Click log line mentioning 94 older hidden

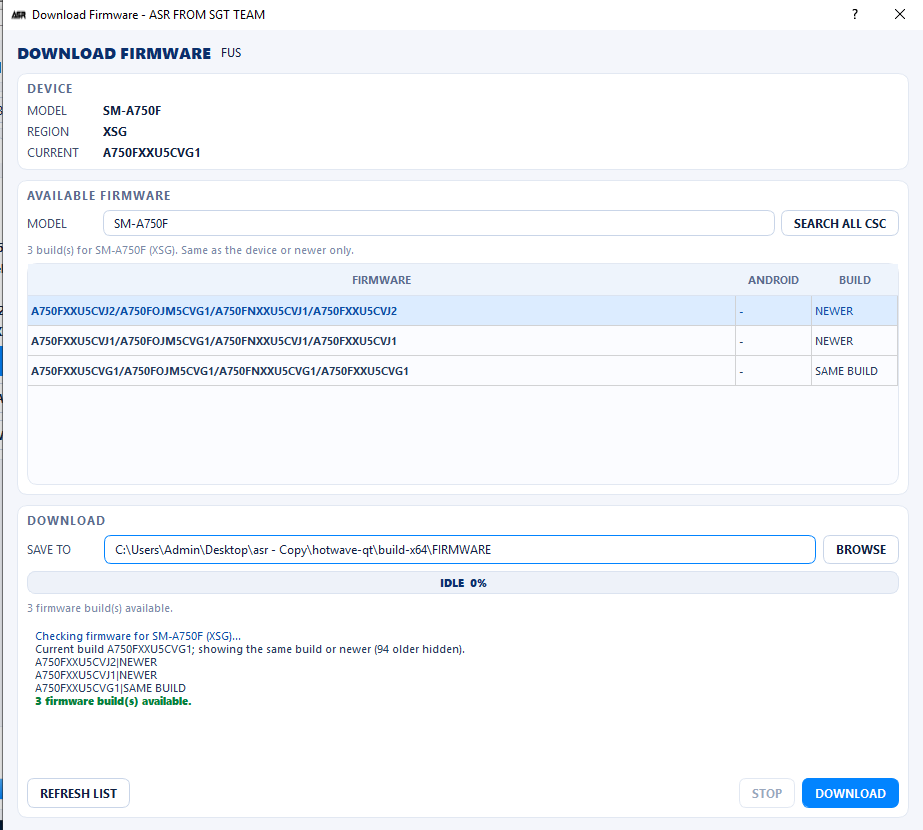(250, 649)
